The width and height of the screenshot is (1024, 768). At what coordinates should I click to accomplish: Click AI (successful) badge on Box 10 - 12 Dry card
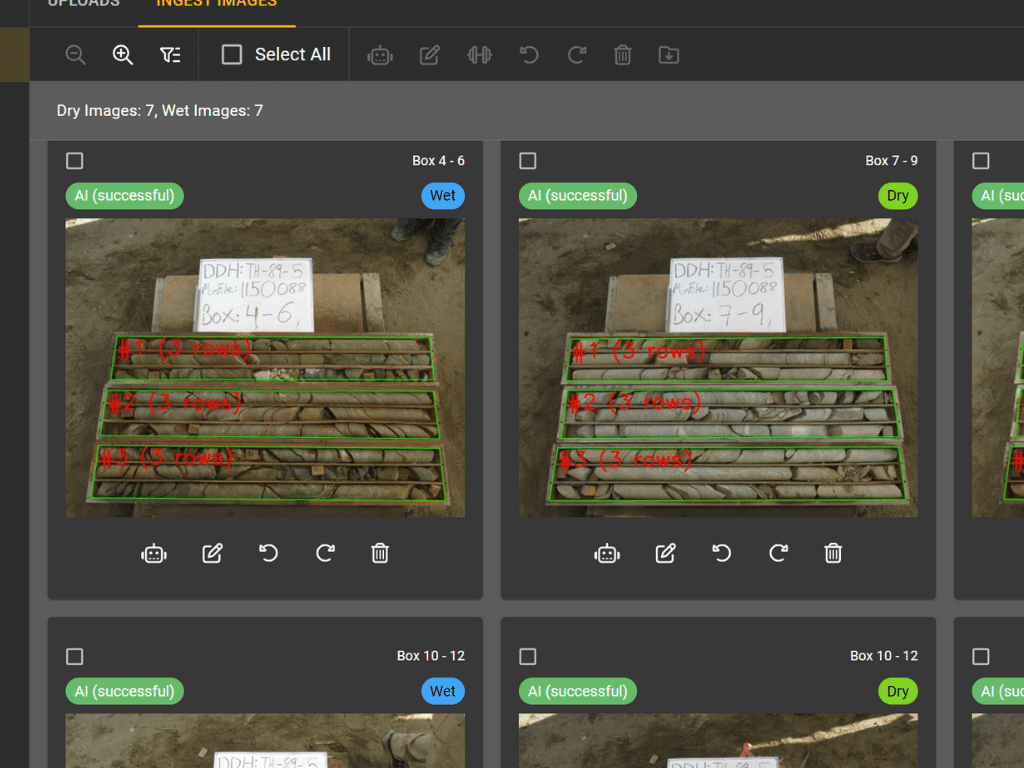[x=578, y=691]
